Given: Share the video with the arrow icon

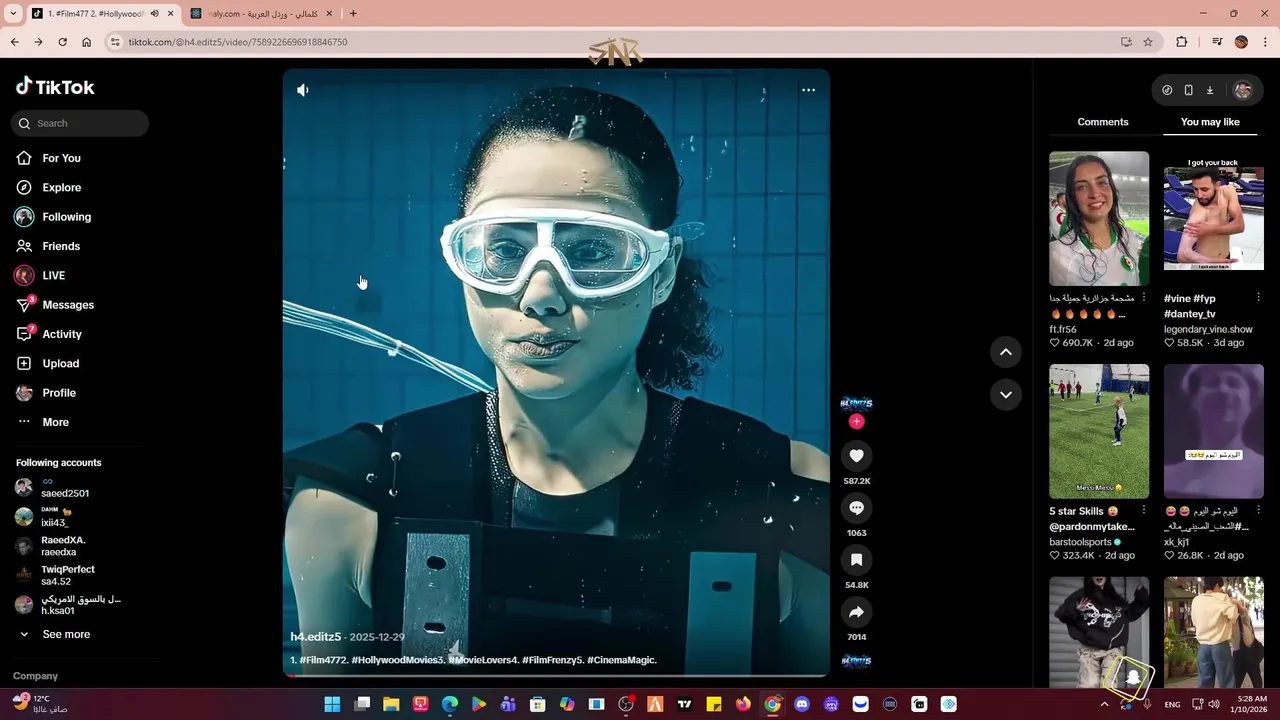Looking at the screenshot, I should click(x=856, y=612).
